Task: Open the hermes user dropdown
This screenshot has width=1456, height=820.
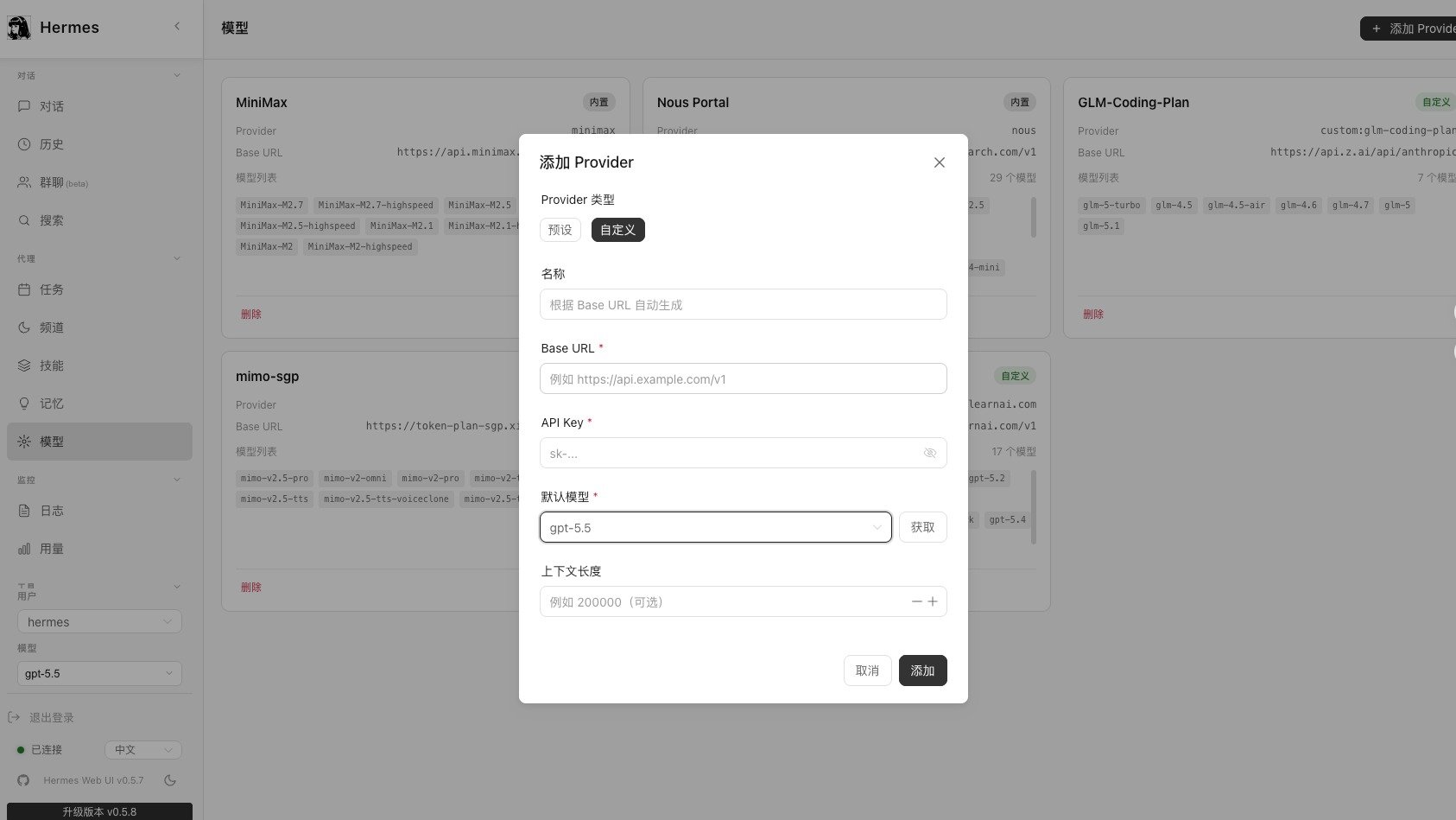Action: click(99, 622)
